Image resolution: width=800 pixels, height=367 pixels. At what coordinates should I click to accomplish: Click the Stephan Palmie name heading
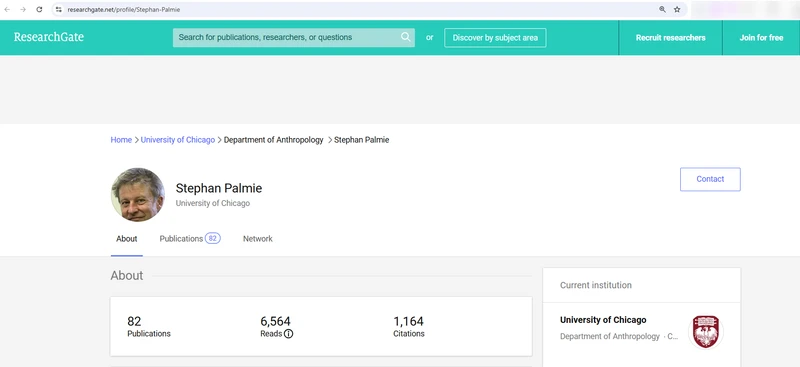[219, 188]
